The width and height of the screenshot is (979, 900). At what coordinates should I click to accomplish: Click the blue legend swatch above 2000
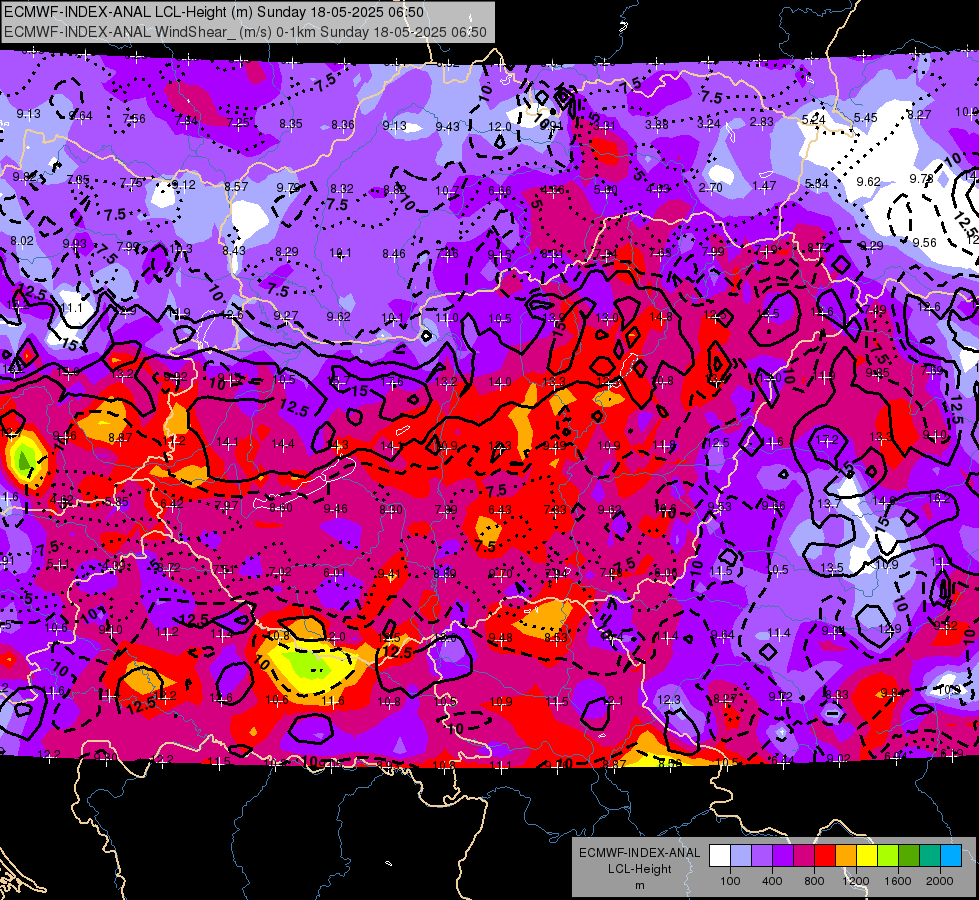(950, 856)
